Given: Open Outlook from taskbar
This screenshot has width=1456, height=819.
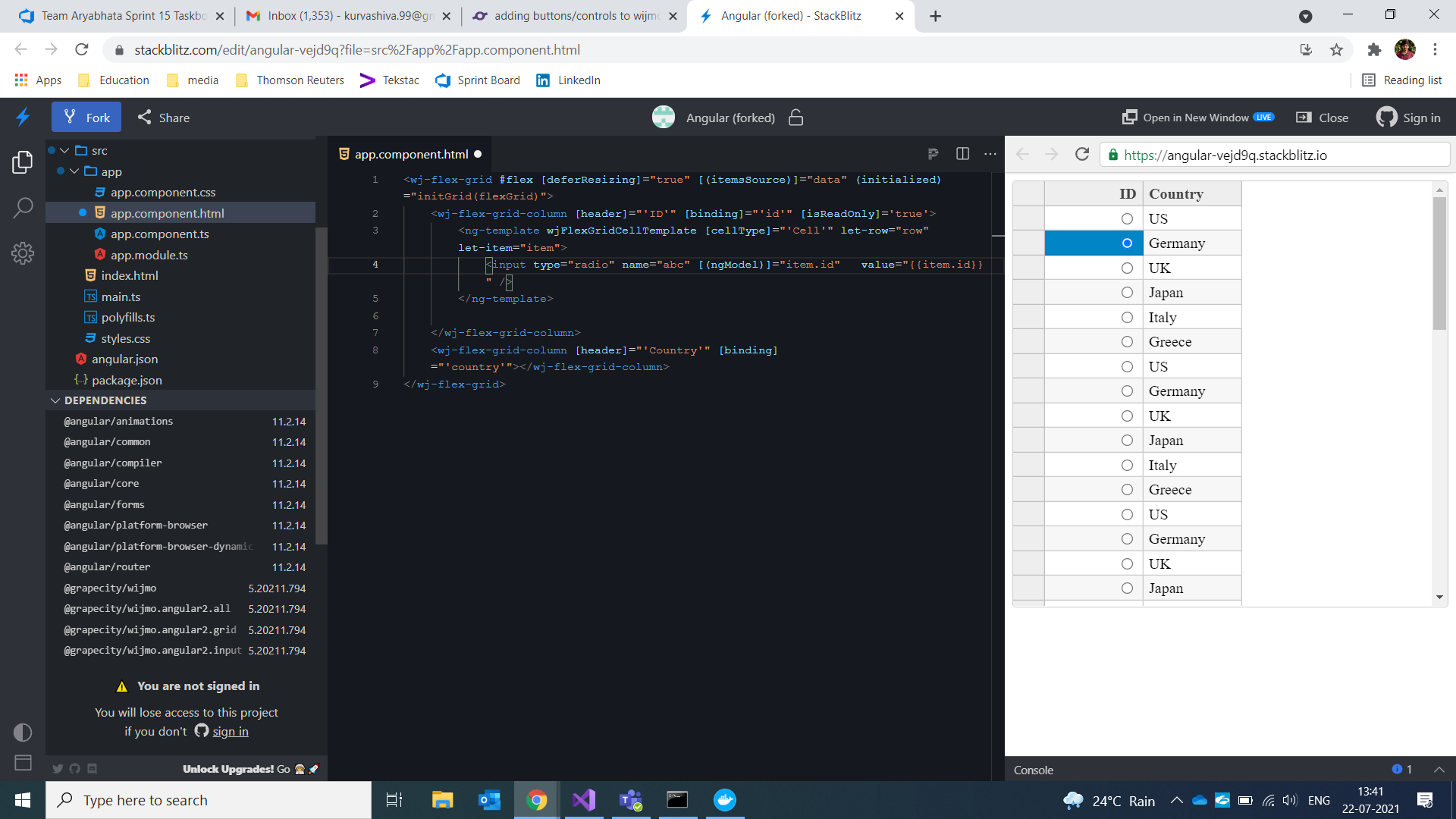Looking at the screenshot, I should [490, 800].
